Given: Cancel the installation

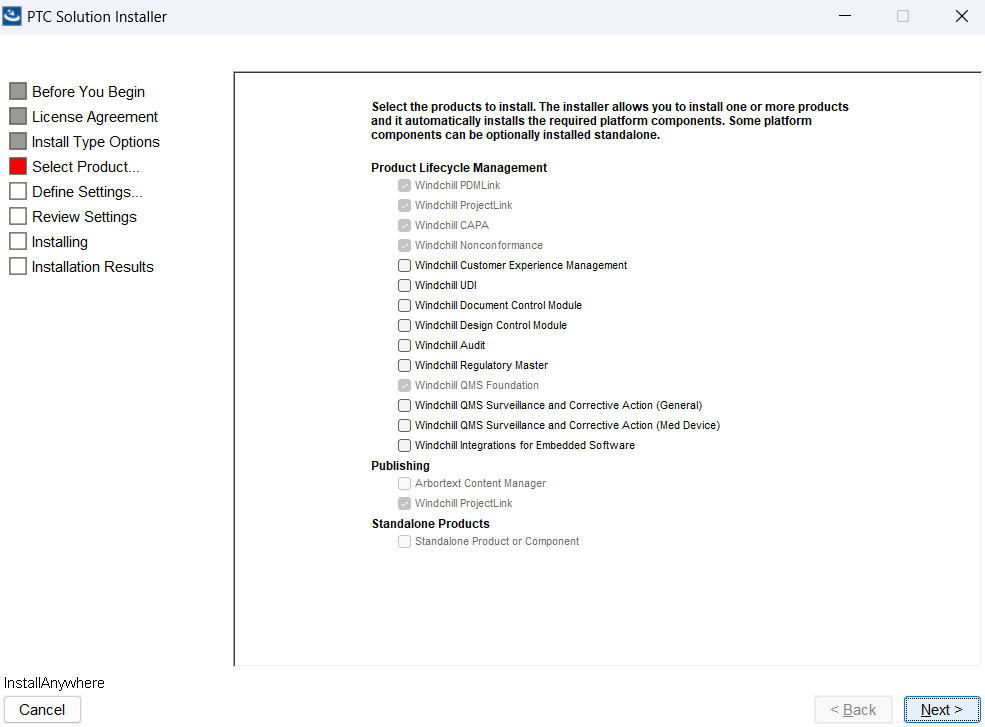Looking at the screenshot, I should pos(42,710).
